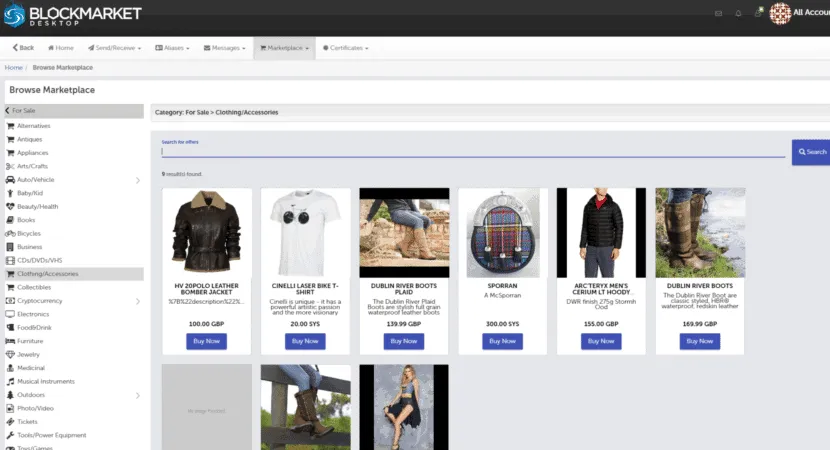Open the Certificates menu
The height and width of the screenshot is (450, 830).
click(346, 48)
